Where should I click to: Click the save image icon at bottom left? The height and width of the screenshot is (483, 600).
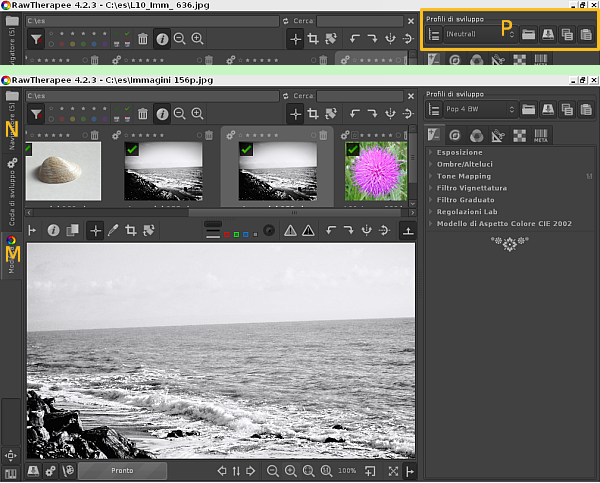click(33, 471)
